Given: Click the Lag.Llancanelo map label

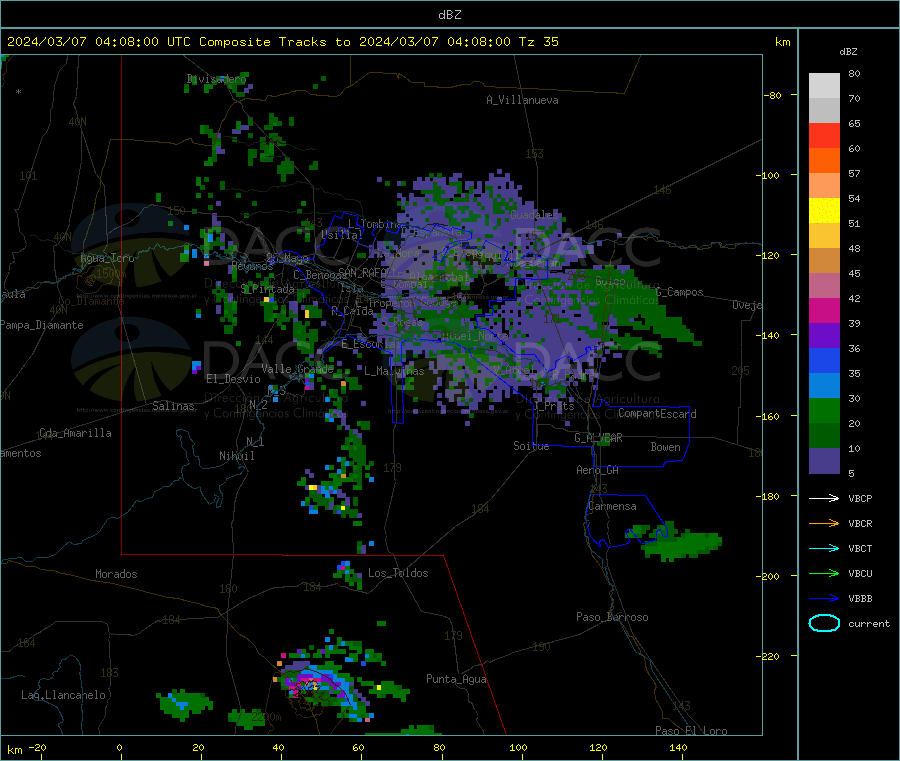Looking at the screenshot, I should 63,695.
